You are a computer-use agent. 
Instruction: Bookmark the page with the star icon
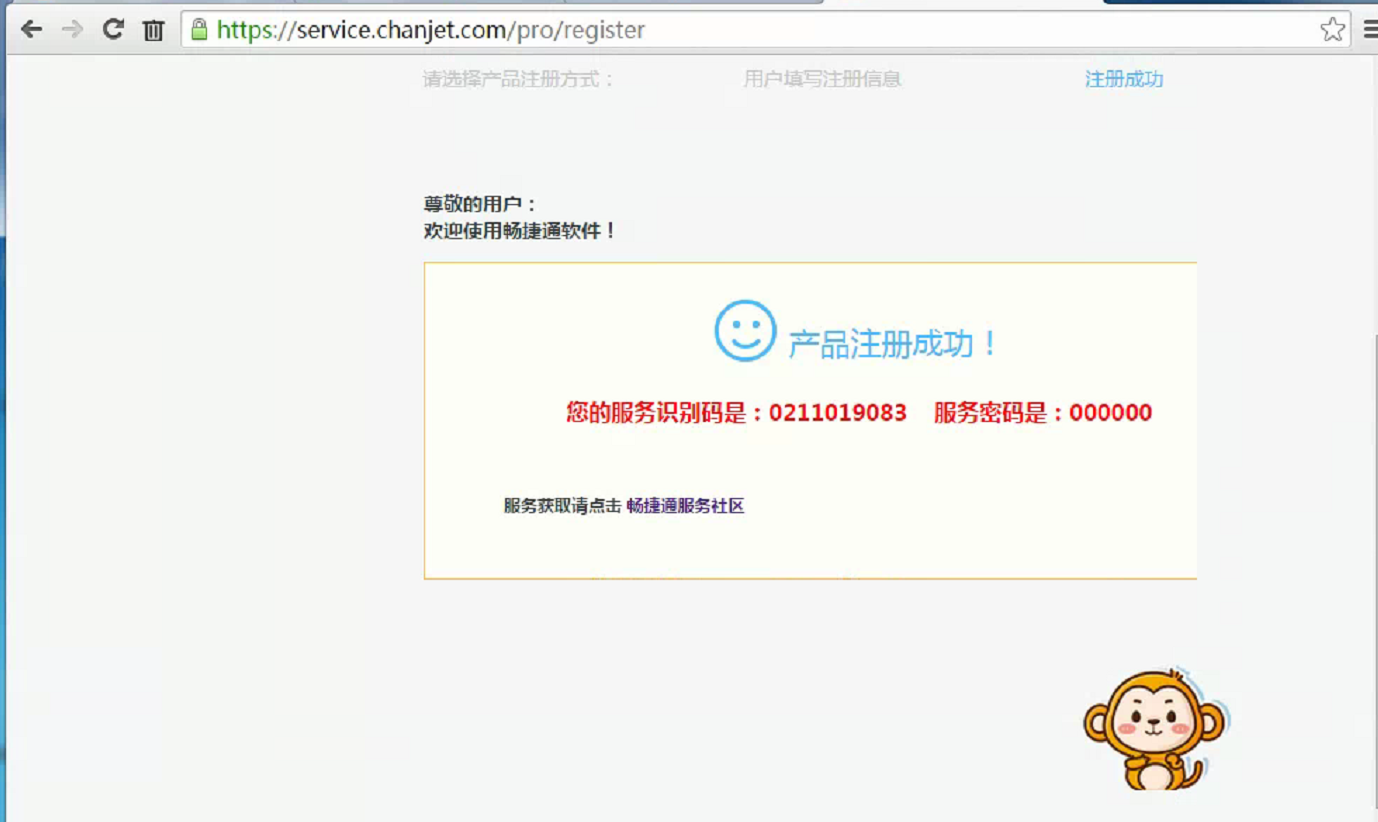(1332, 29)
